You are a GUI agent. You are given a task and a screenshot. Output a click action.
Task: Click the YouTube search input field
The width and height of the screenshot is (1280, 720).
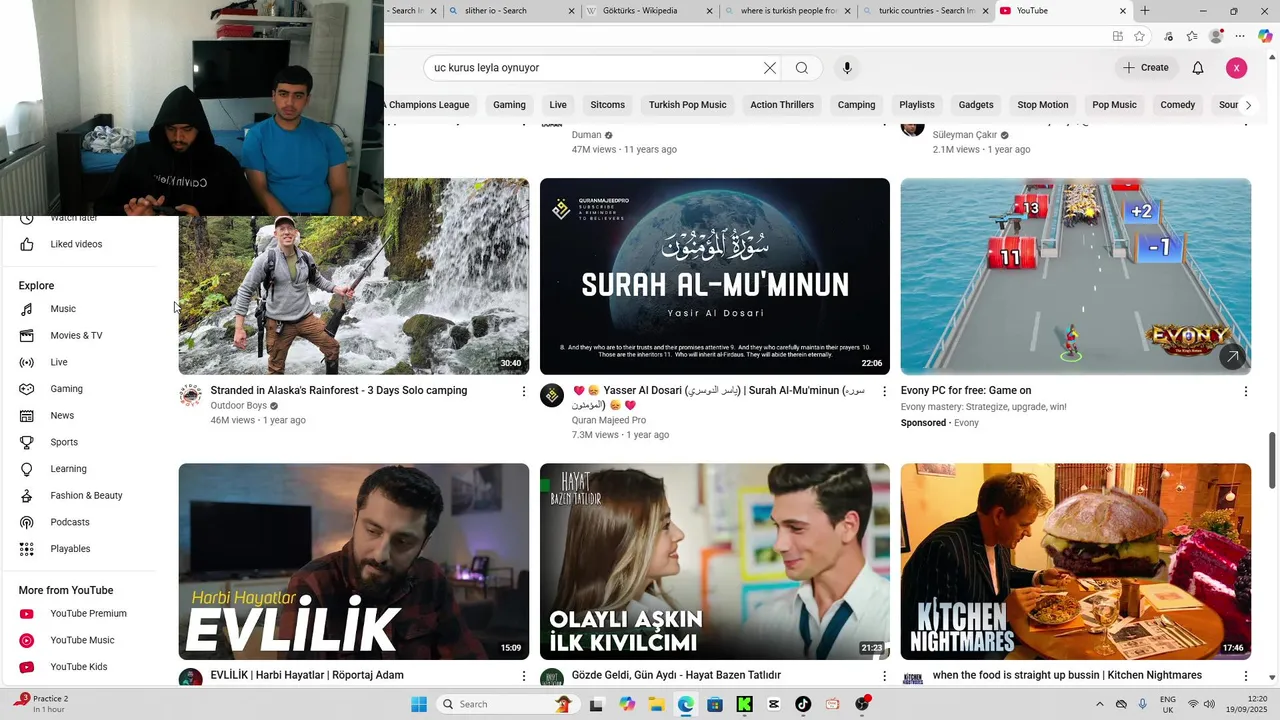590,68
